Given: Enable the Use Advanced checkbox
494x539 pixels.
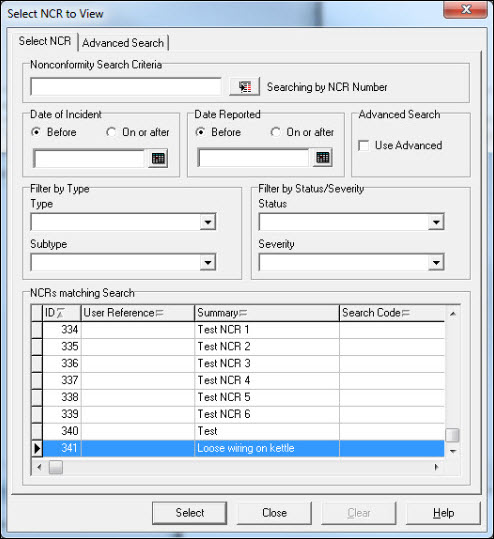Looking at the screenshot, I should (x=363, y=145).
